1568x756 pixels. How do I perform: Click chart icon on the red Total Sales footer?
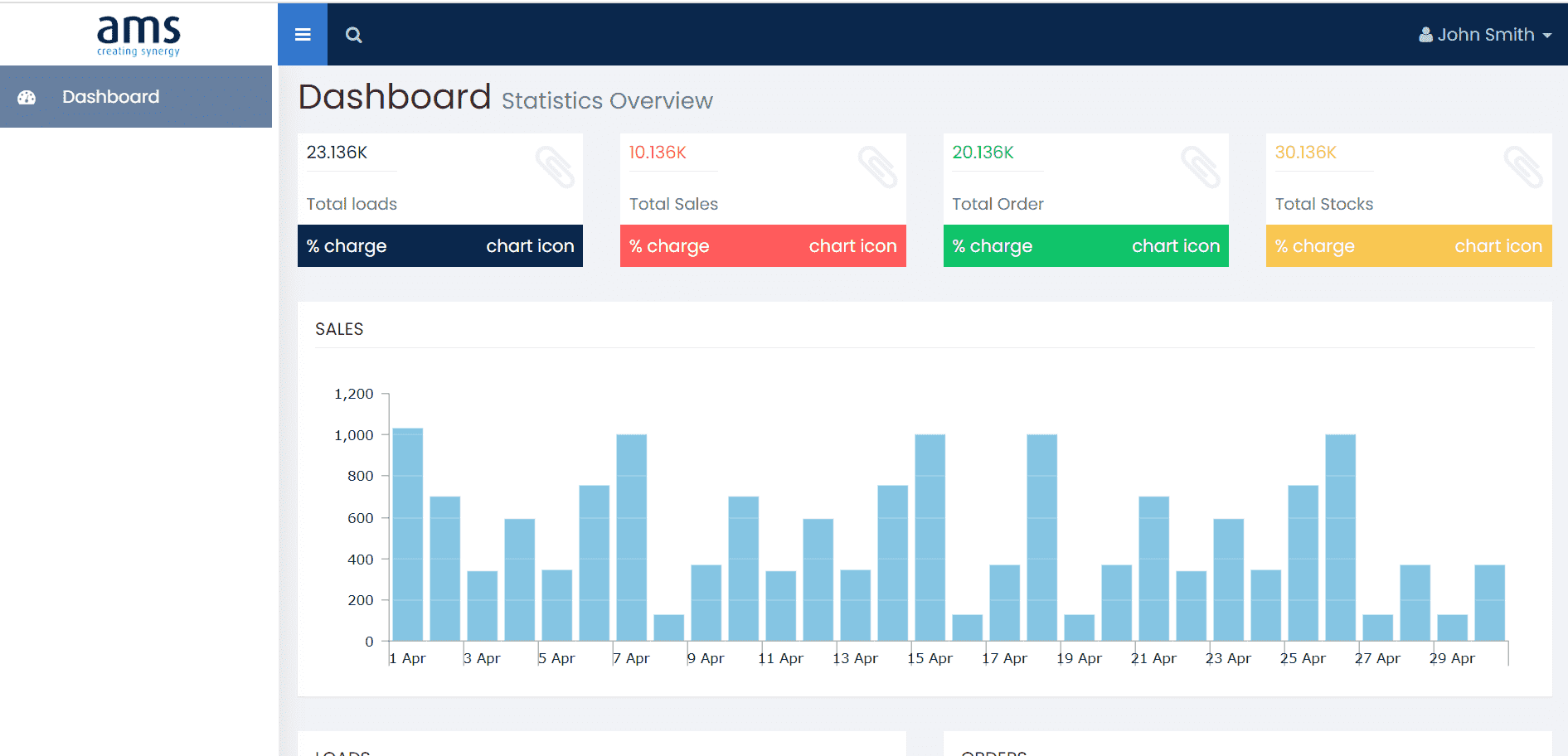pyautogui.click(x=852, y=246)
